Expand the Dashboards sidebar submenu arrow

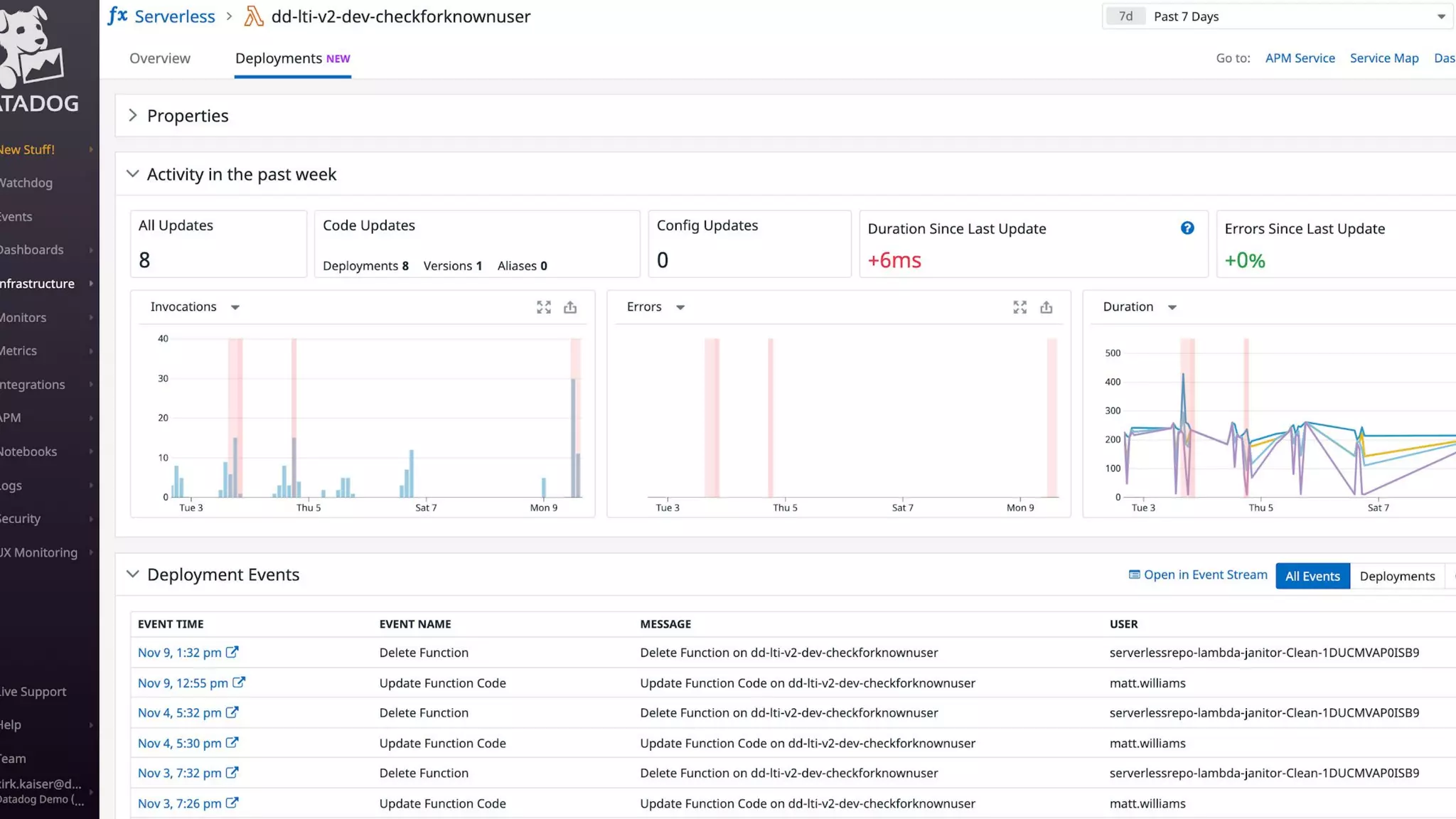(x=91, y=250)
